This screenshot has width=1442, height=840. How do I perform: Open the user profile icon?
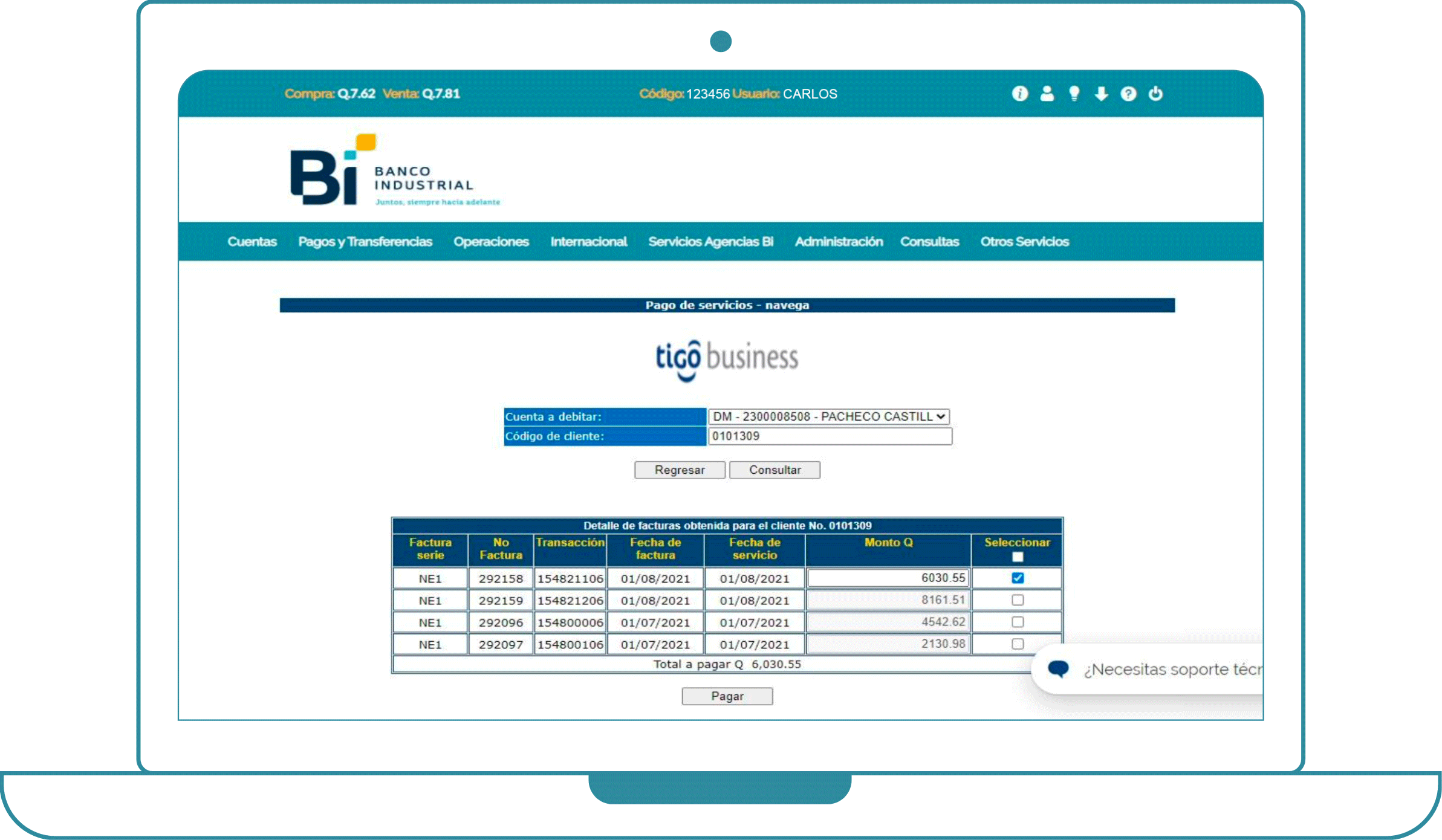pyautogui.click(x=1047, y=94)
